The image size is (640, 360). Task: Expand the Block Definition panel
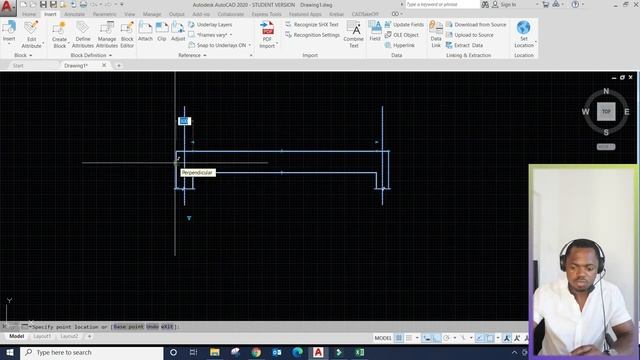[x=91, y=55]
